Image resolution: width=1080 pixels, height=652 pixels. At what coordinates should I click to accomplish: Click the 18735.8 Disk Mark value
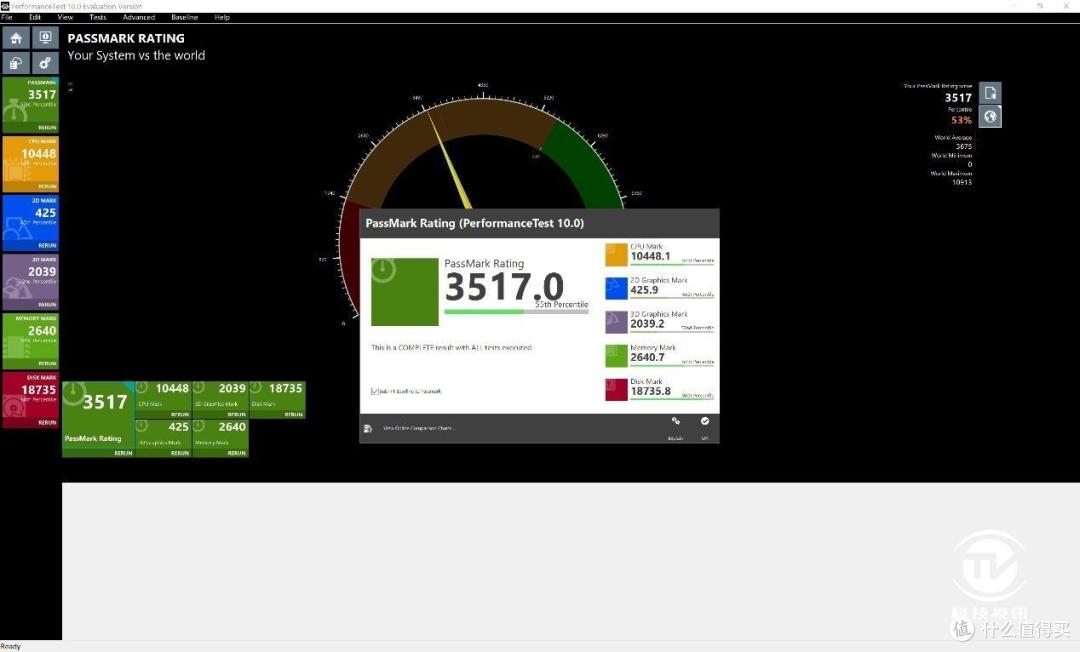coord(650,391)
